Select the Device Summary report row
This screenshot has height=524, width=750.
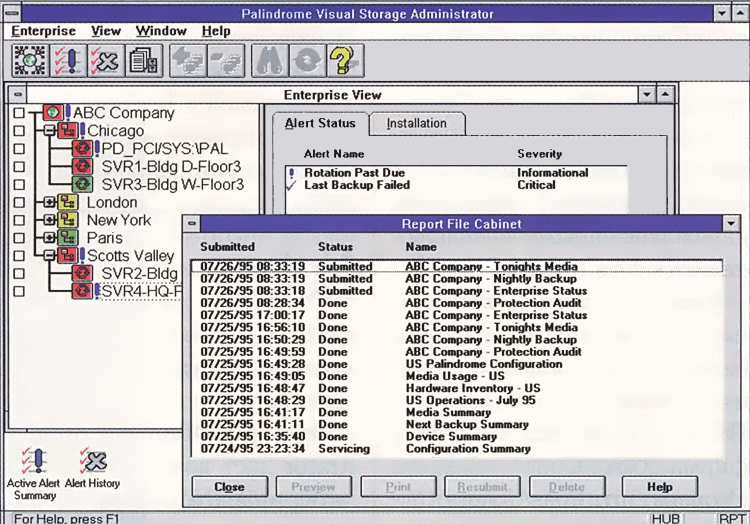pos(457,437)
